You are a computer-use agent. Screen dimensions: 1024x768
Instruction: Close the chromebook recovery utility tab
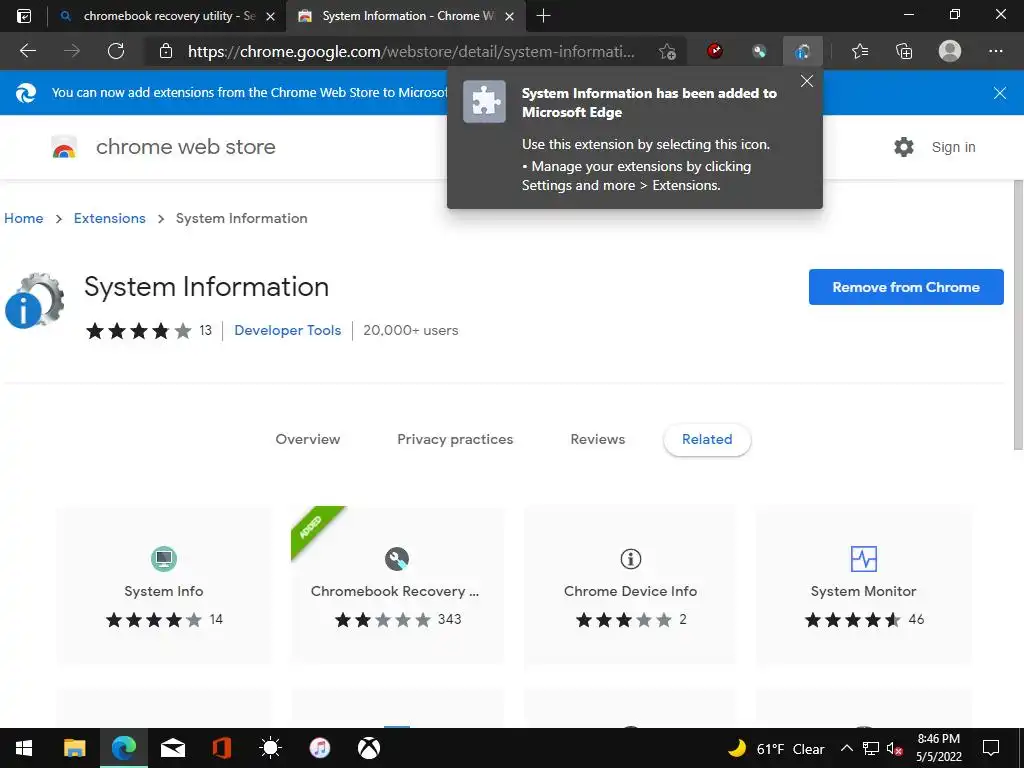270,16
